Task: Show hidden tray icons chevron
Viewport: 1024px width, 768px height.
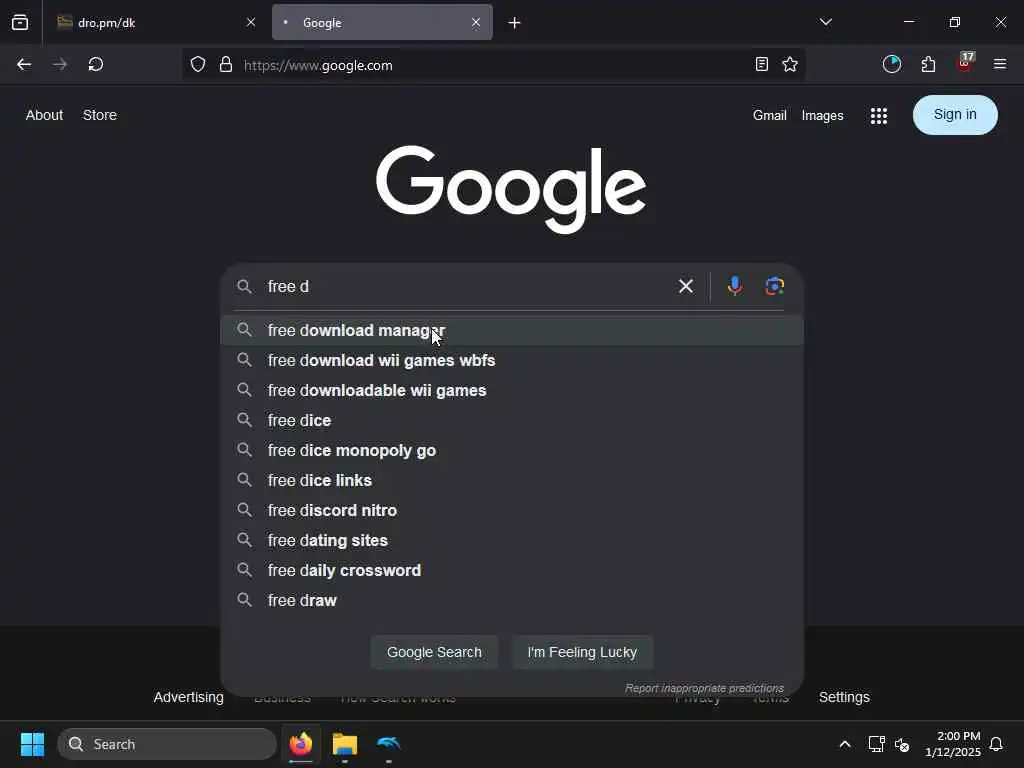Action: pyautogui.click(x=844, y=744)
